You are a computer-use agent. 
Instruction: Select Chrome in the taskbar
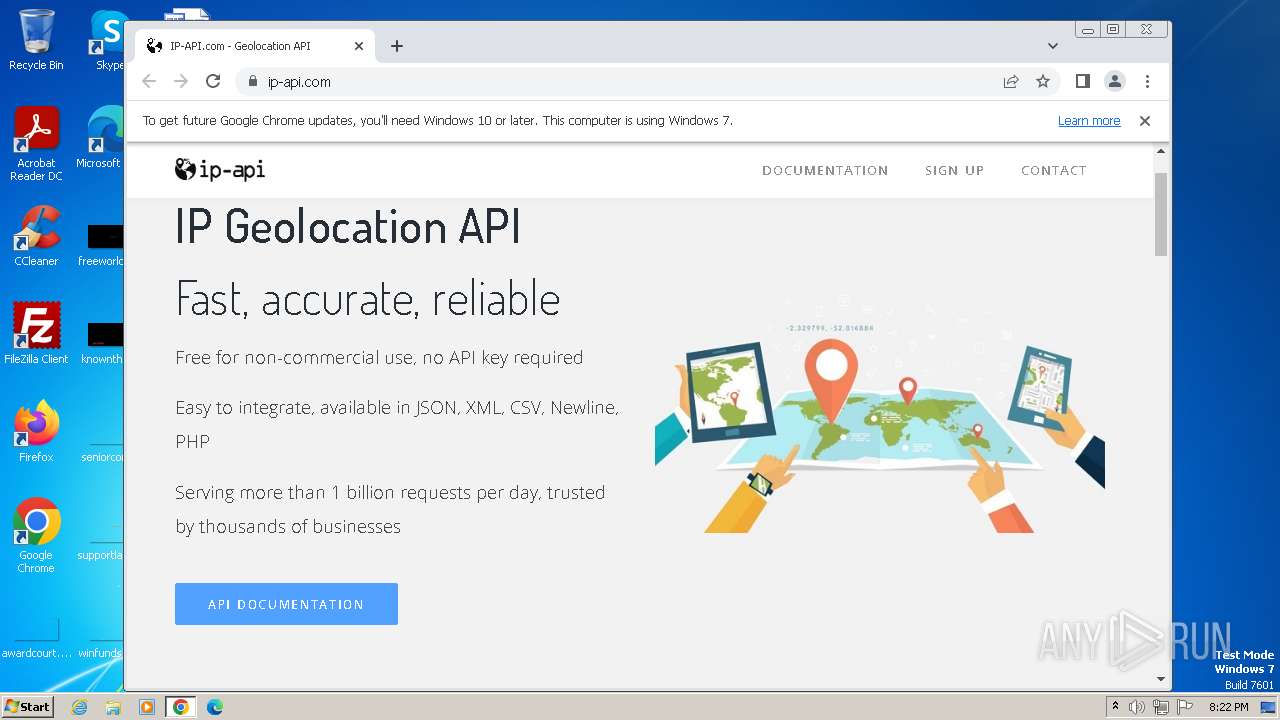coord(180,707)
